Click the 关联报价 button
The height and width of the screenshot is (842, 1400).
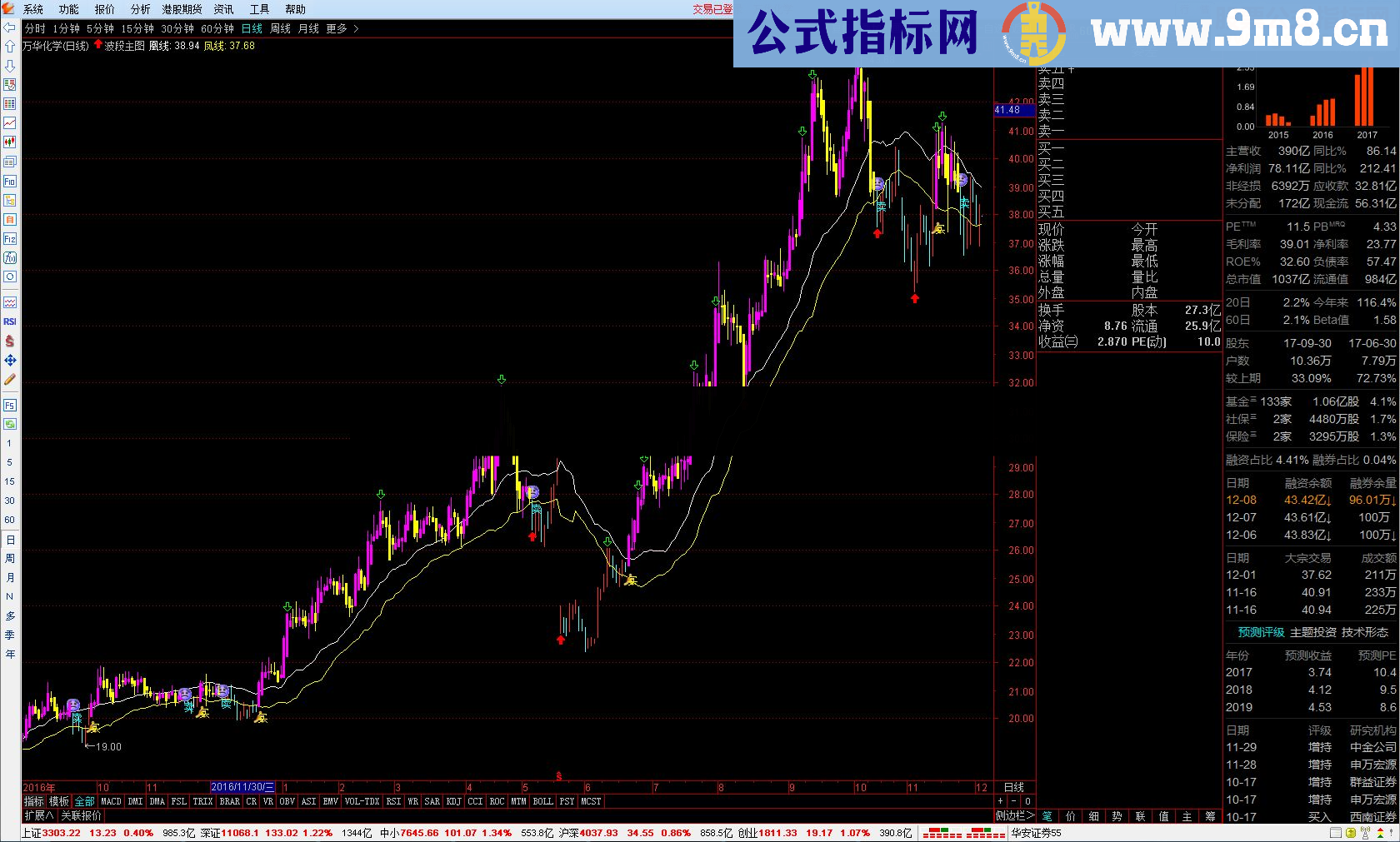pos(79,816)
